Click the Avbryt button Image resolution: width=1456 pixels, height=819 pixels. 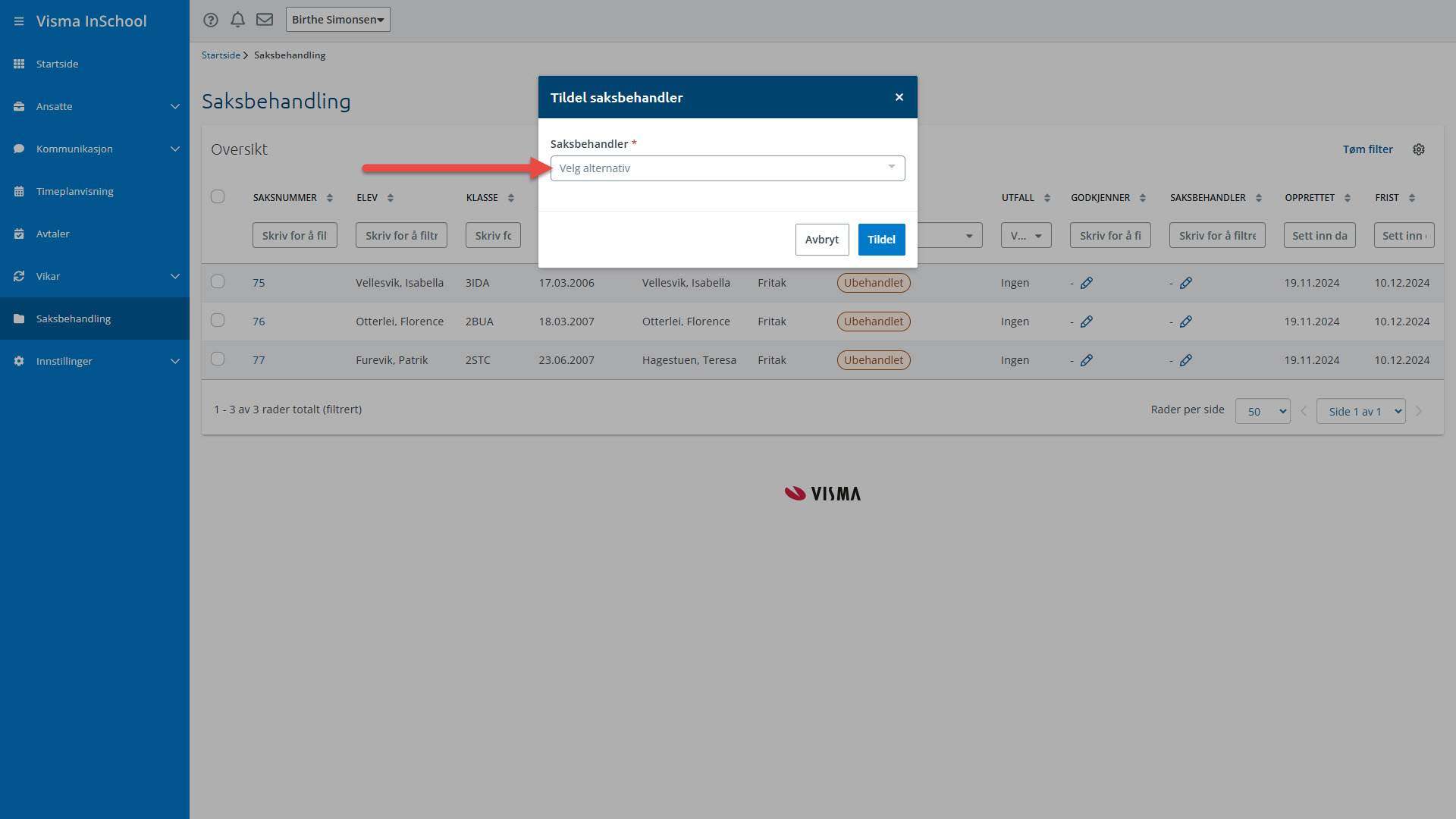click(x=821, y=240)
